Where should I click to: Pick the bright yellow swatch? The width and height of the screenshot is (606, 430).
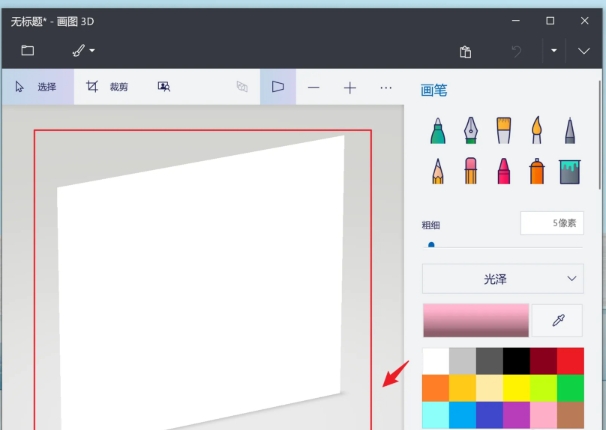tap(517, 388)
